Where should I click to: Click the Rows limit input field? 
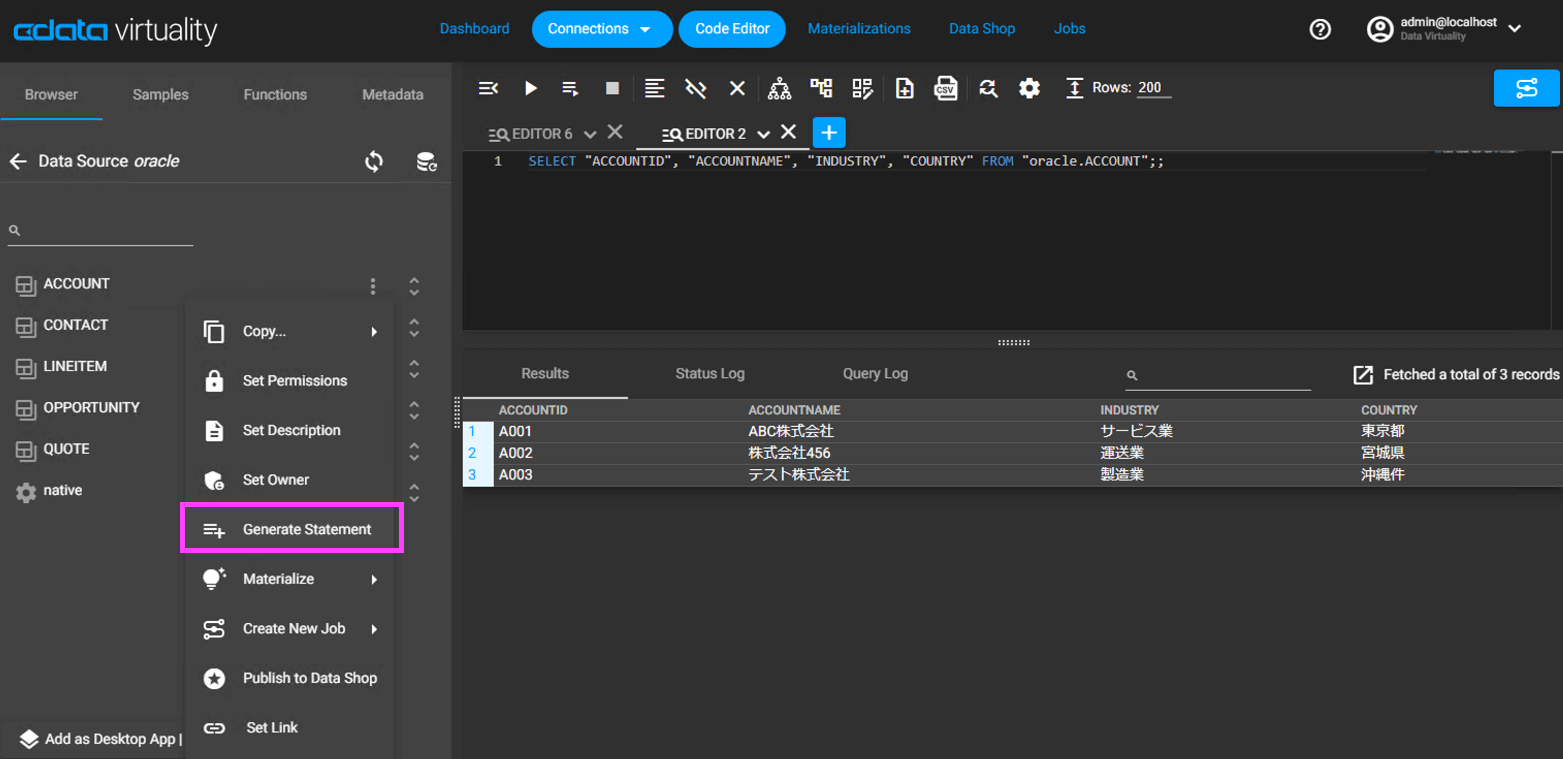pos(1153,88)
